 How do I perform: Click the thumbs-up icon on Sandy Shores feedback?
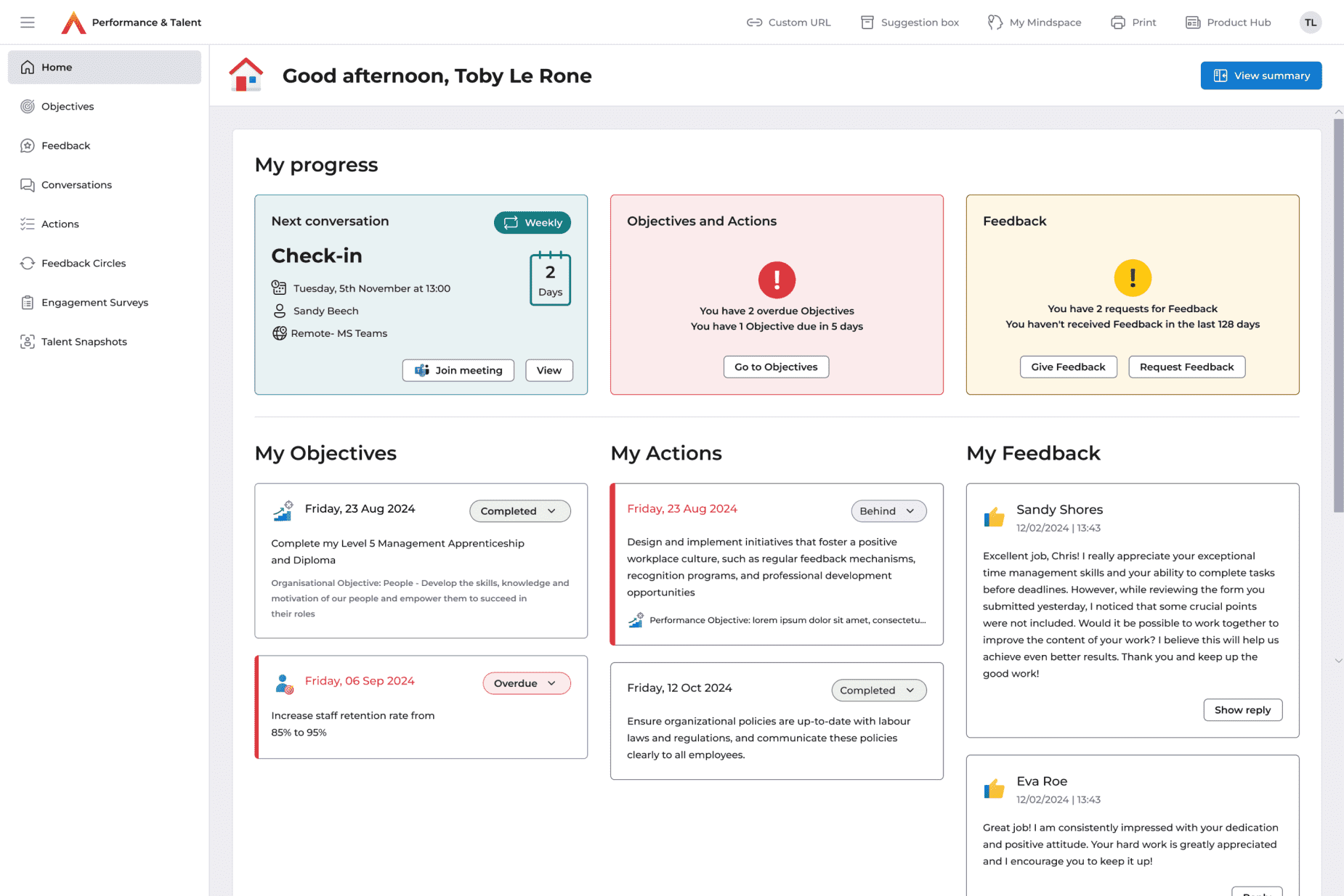point(994,517)
